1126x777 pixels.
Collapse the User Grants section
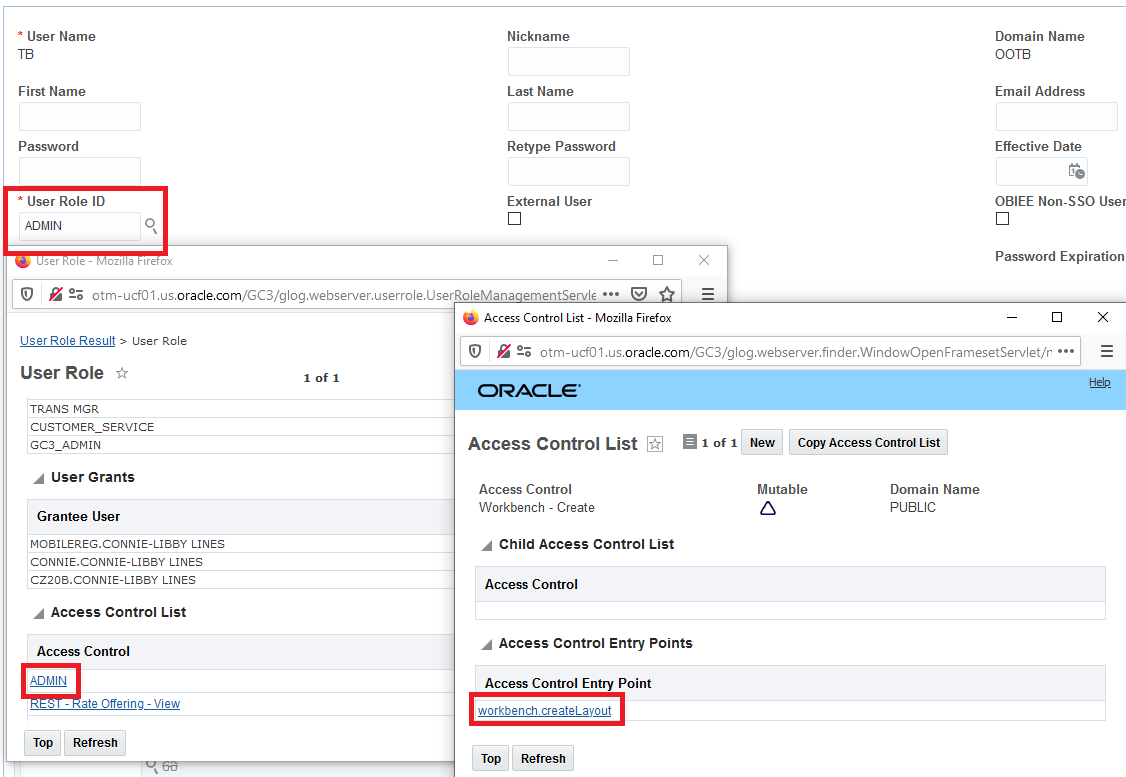(x=39, y=478)
